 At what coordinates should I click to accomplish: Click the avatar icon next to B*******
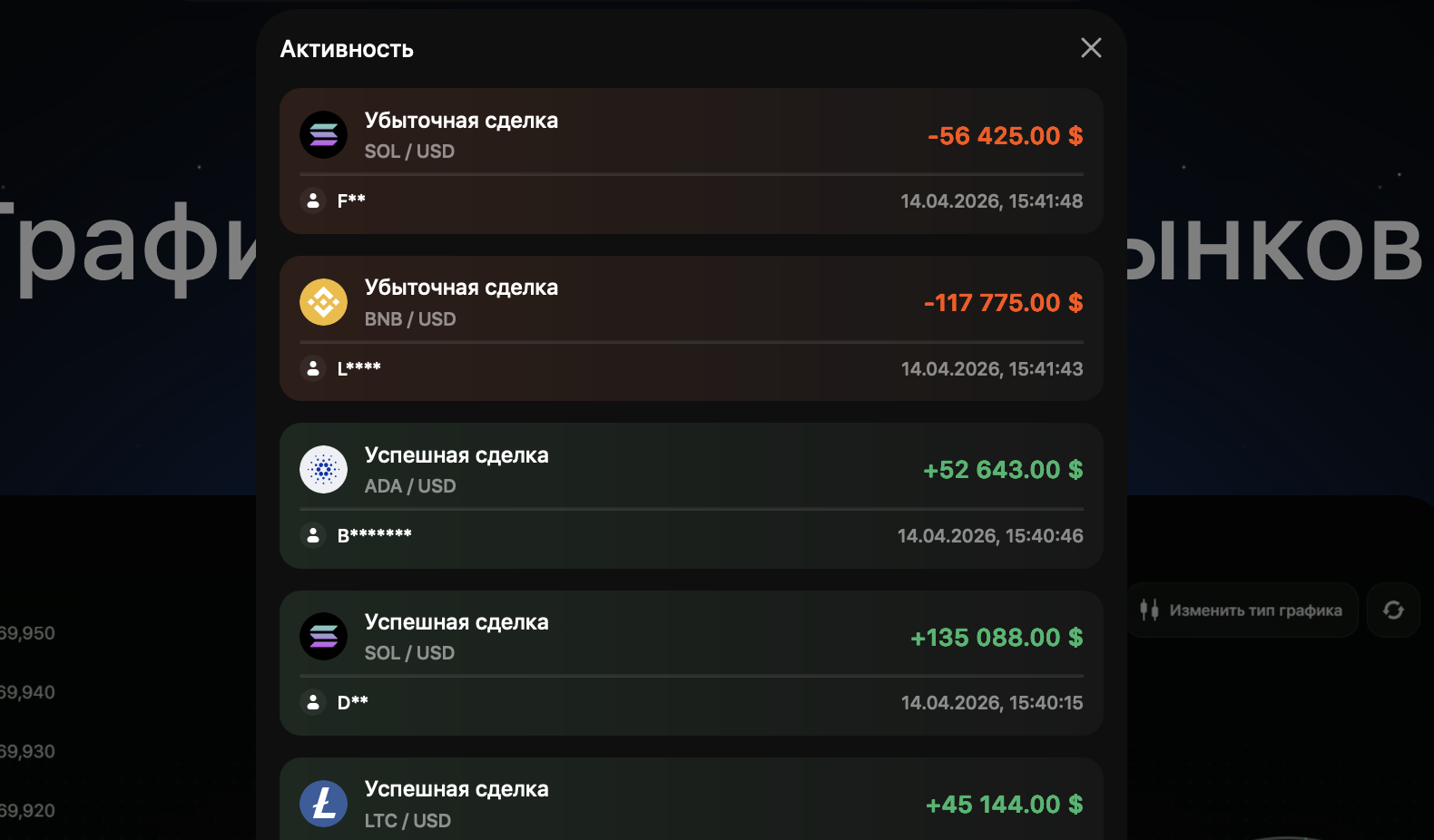point(312,535)
